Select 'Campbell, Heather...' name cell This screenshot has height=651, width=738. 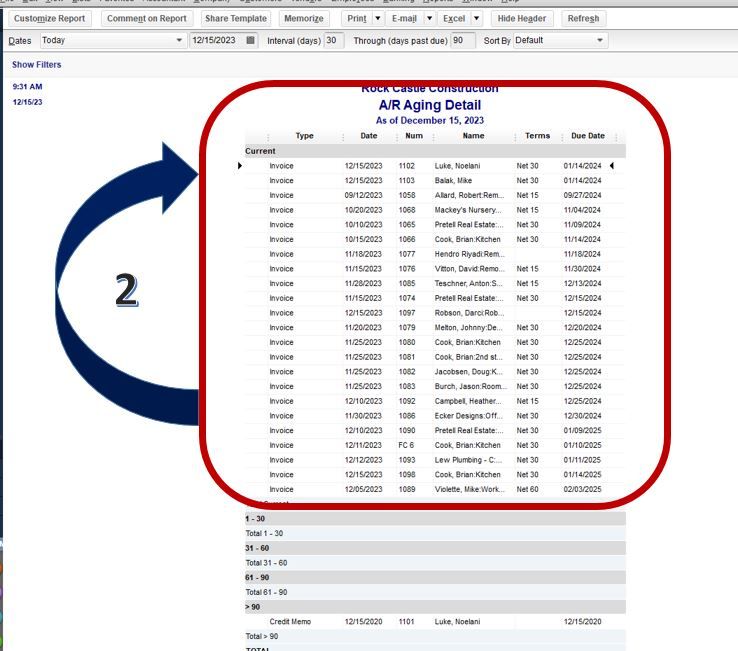point(468,401)
